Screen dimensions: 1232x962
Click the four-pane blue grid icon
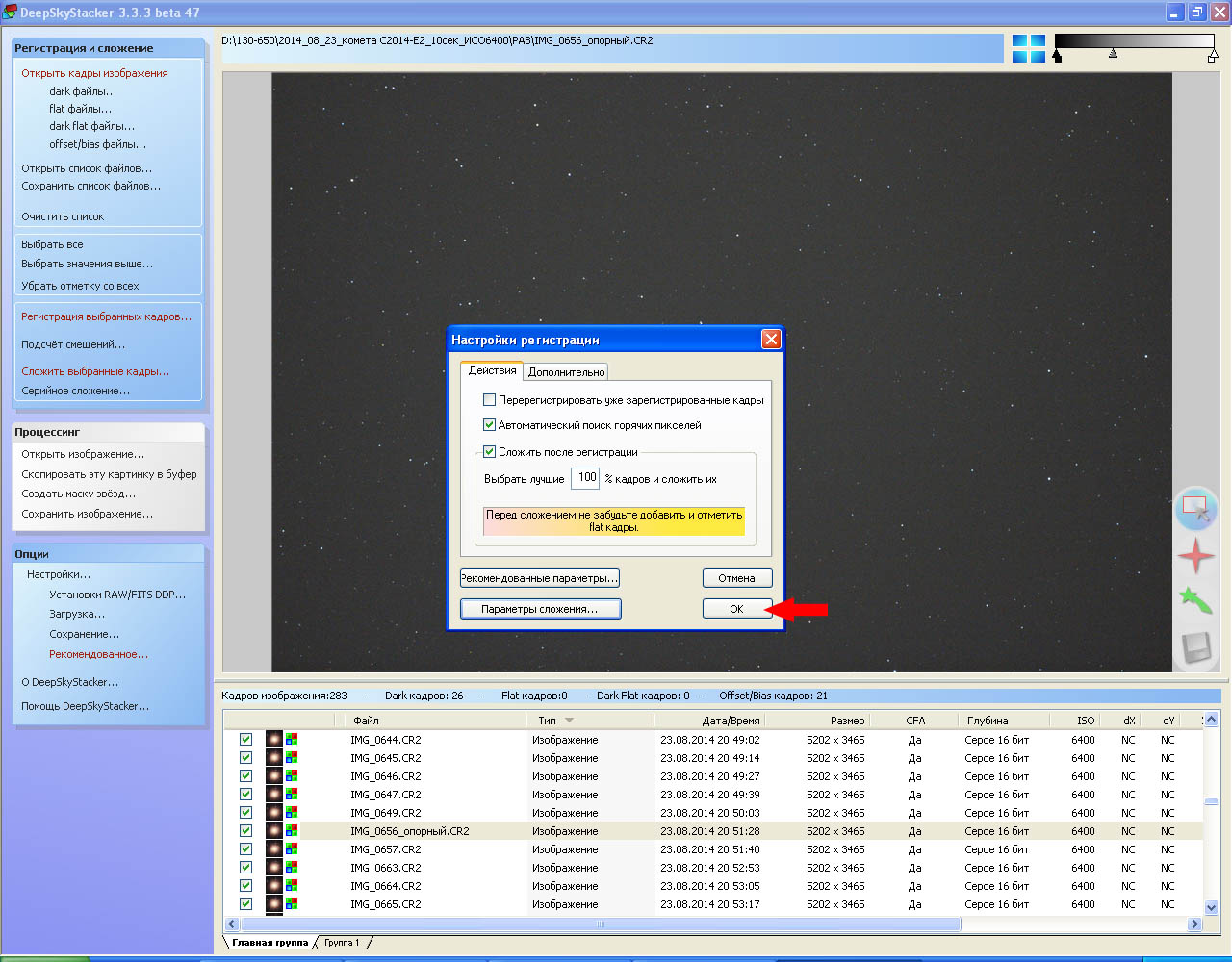point(1028,49)
